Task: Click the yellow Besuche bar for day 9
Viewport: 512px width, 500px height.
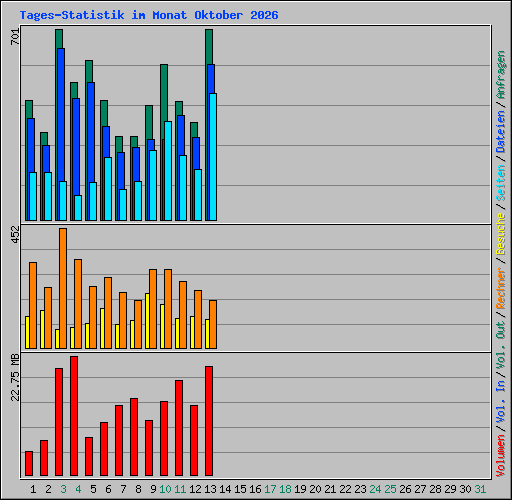Action: [147, 321]
